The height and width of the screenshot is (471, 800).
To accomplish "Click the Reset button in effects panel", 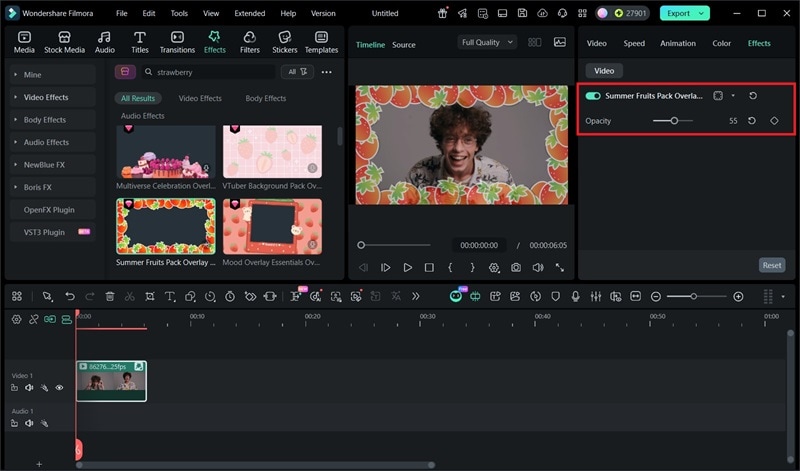I will pos(771,265).
